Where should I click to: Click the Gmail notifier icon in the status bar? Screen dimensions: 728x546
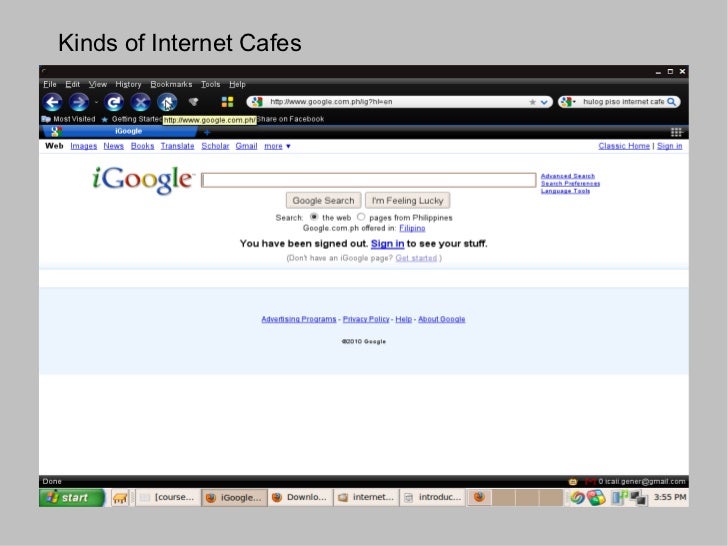[x=590, y=481]
